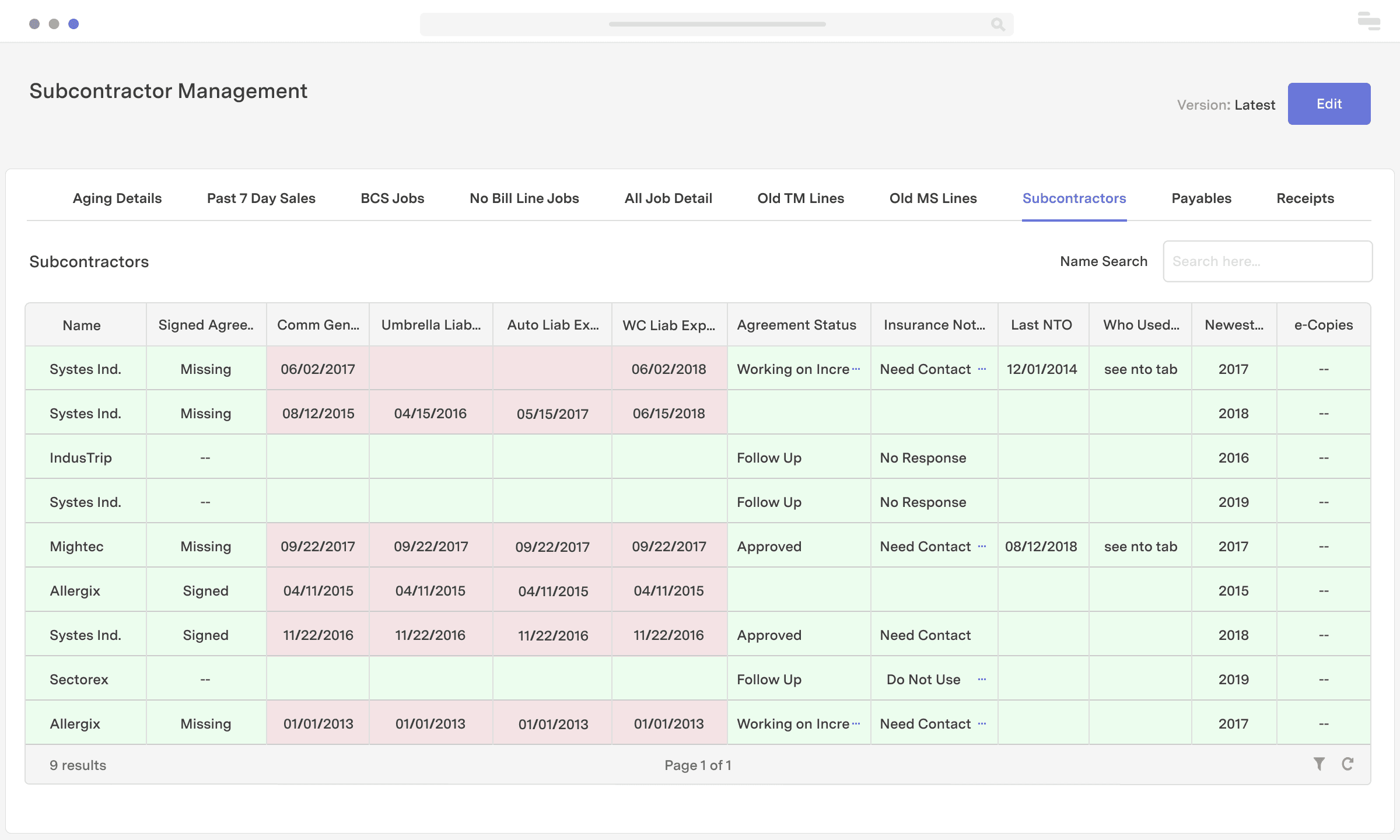The width and height of the screenshot is (1400, 840).
Task: Expand ellipsis next to Mightec Need Contact
Action: (x=982, y=546)
